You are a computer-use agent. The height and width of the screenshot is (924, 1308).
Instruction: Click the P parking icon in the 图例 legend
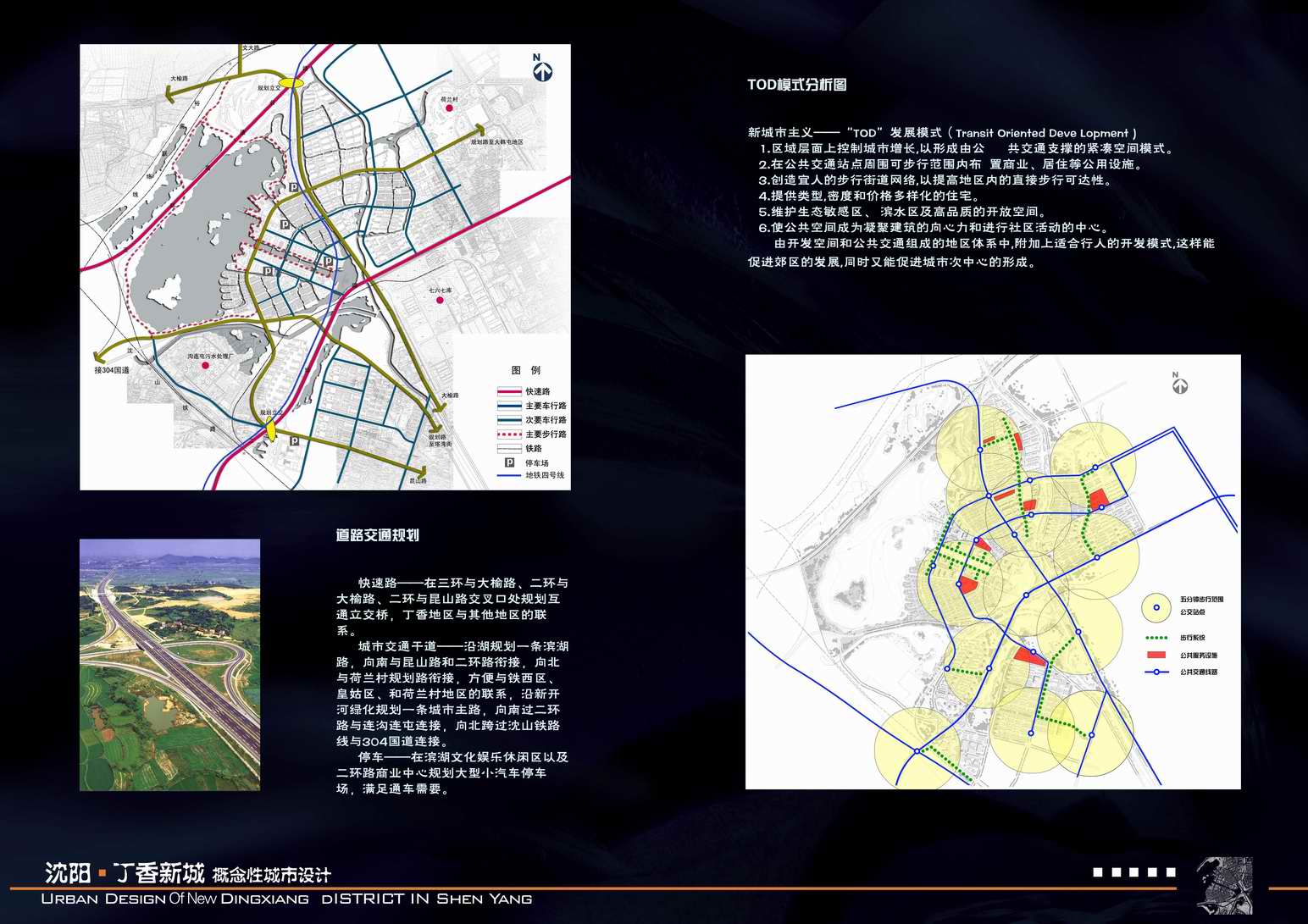[510, 462]
